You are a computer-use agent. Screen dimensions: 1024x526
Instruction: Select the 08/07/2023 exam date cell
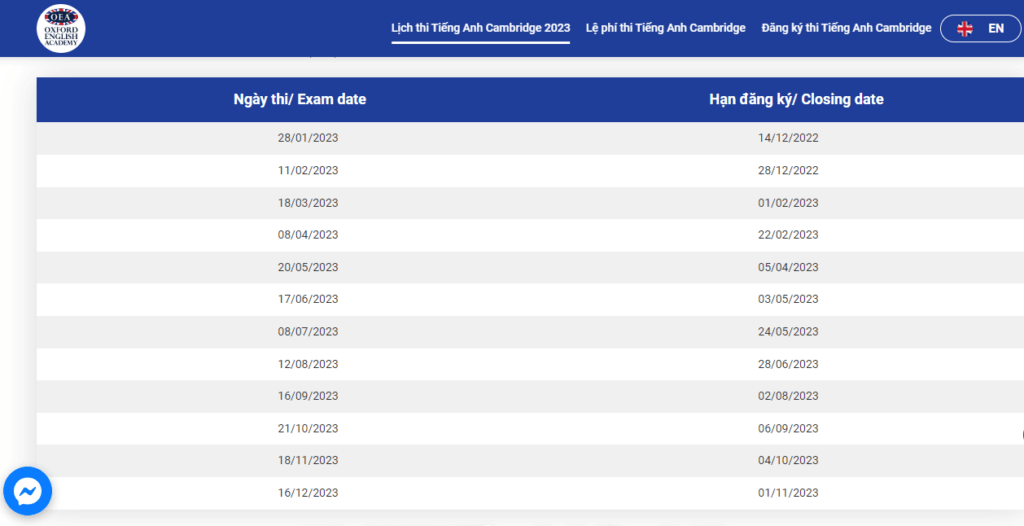pyautogui.click(x=308, y=332)
